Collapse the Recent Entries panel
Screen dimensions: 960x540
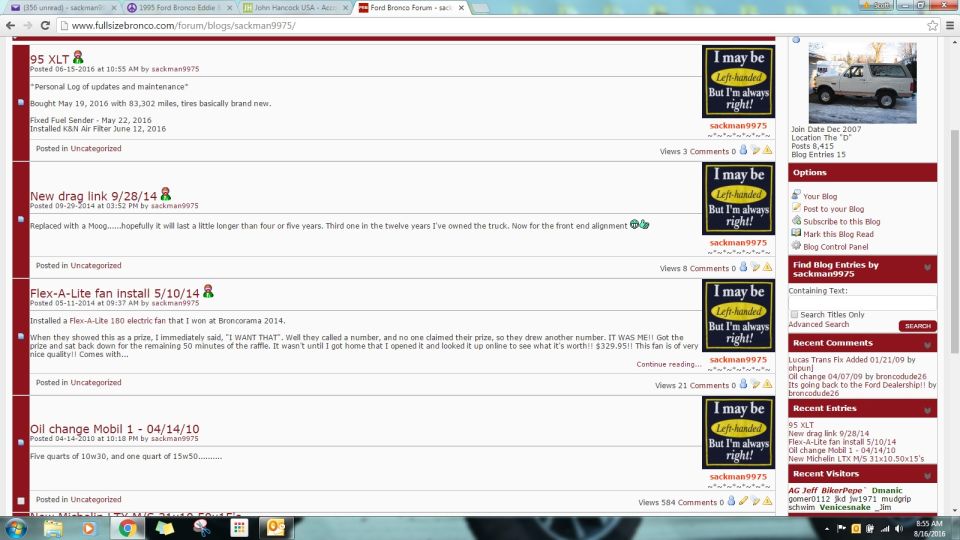pyautogui.click(x=928, y=410)
